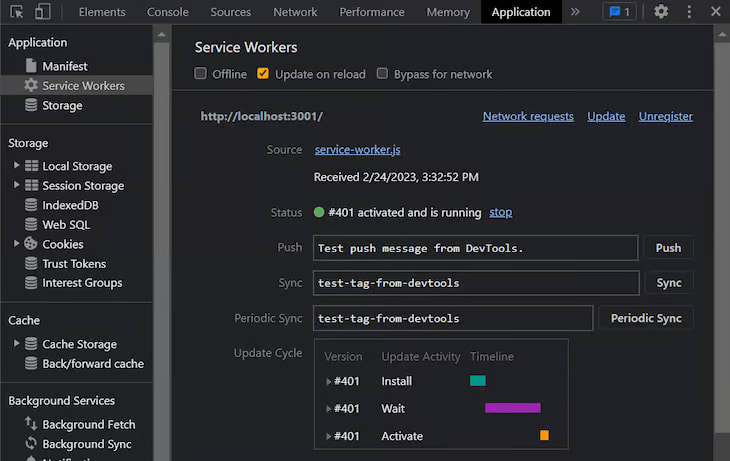Expand the Cache Storage tree item
Viewport: 730px width, 461px height.
pyautogui.click(x=16, y=343)
